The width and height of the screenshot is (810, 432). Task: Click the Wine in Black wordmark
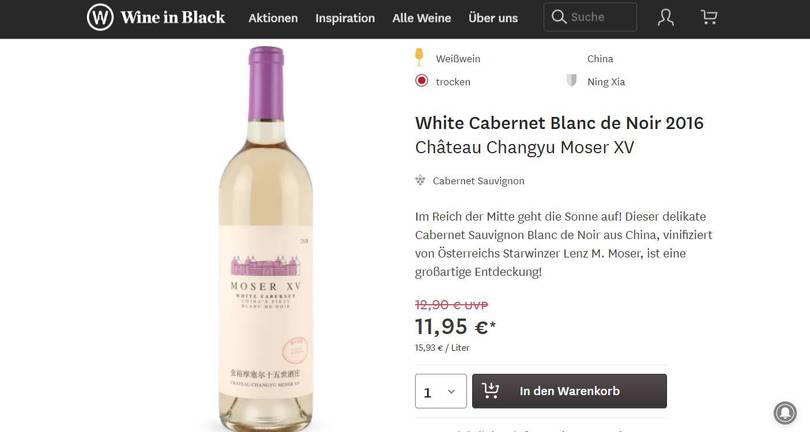tap(173, 17)
